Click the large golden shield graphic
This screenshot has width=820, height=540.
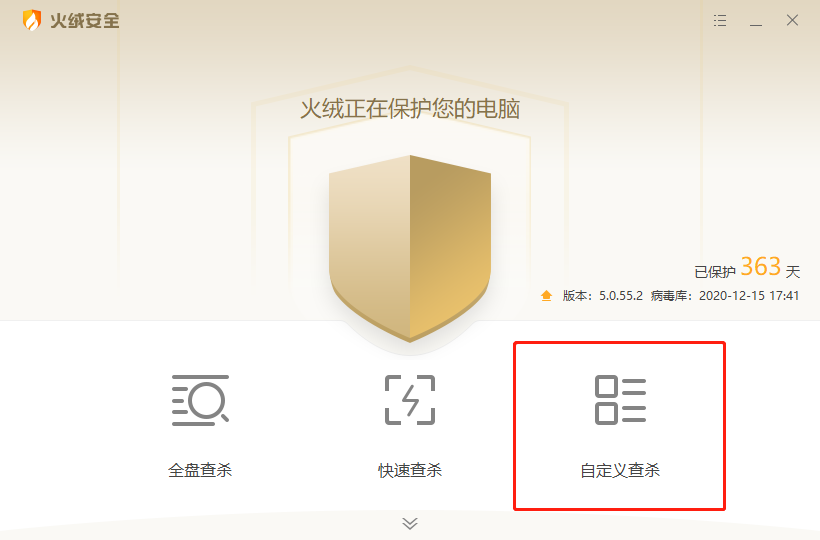(410, 248)
